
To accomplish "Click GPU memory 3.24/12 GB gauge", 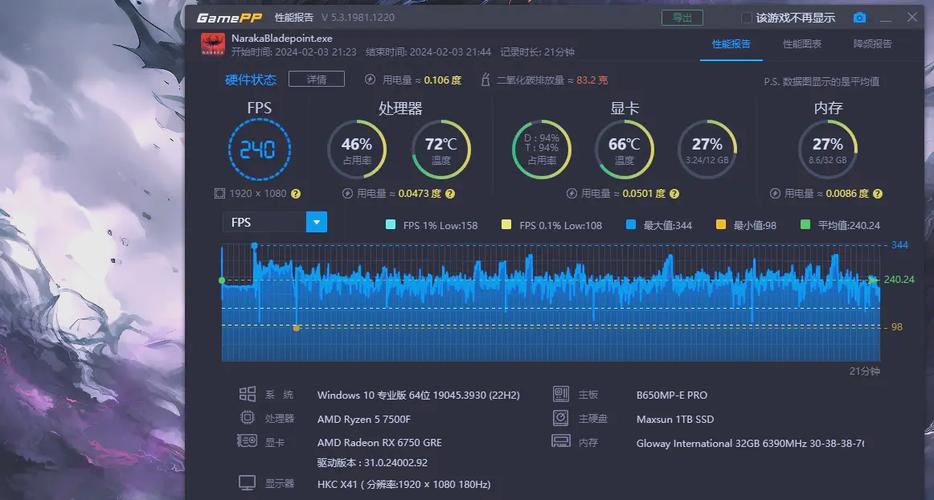I will [x=708, y=150].
